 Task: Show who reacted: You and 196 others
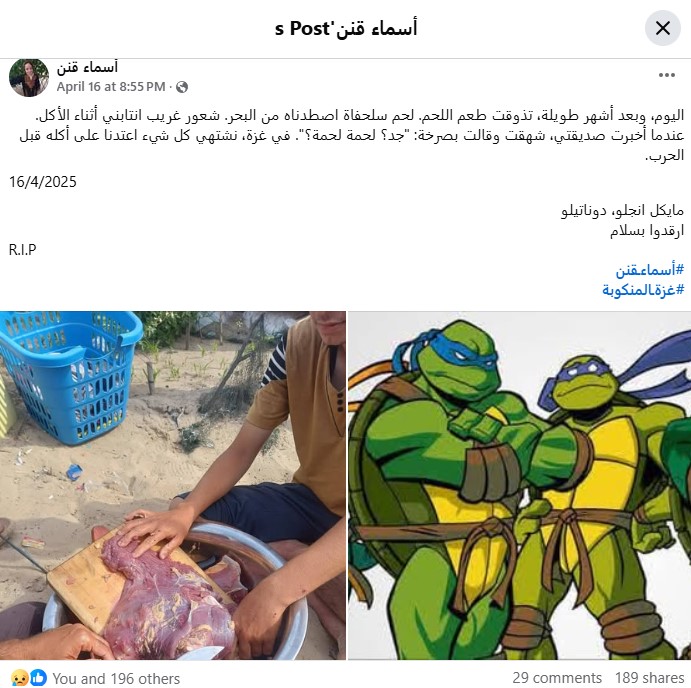click(116, 679)
